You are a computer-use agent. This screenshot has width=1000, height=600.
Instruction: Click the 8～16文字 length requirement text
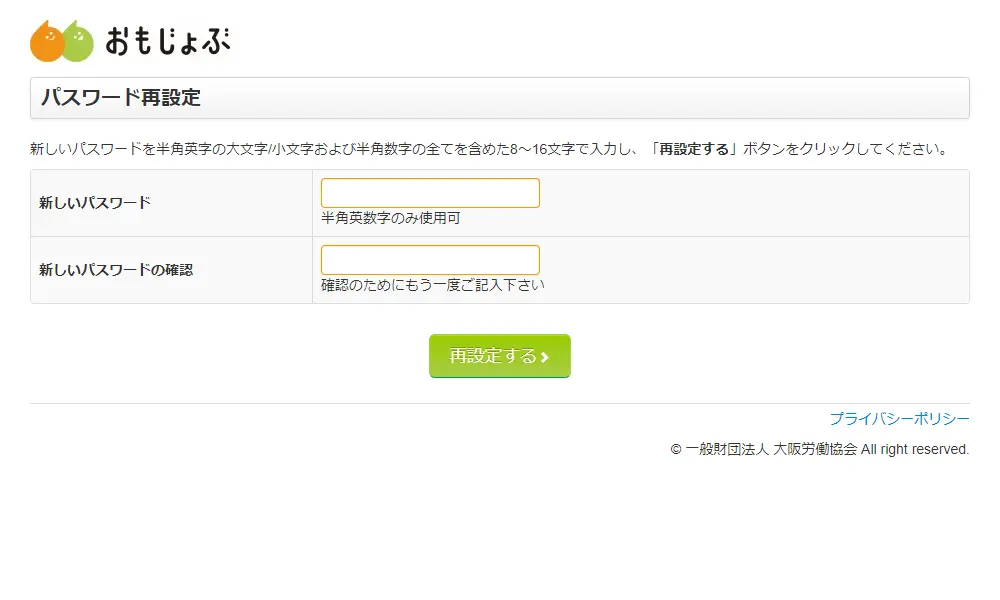tap(542, 150)
